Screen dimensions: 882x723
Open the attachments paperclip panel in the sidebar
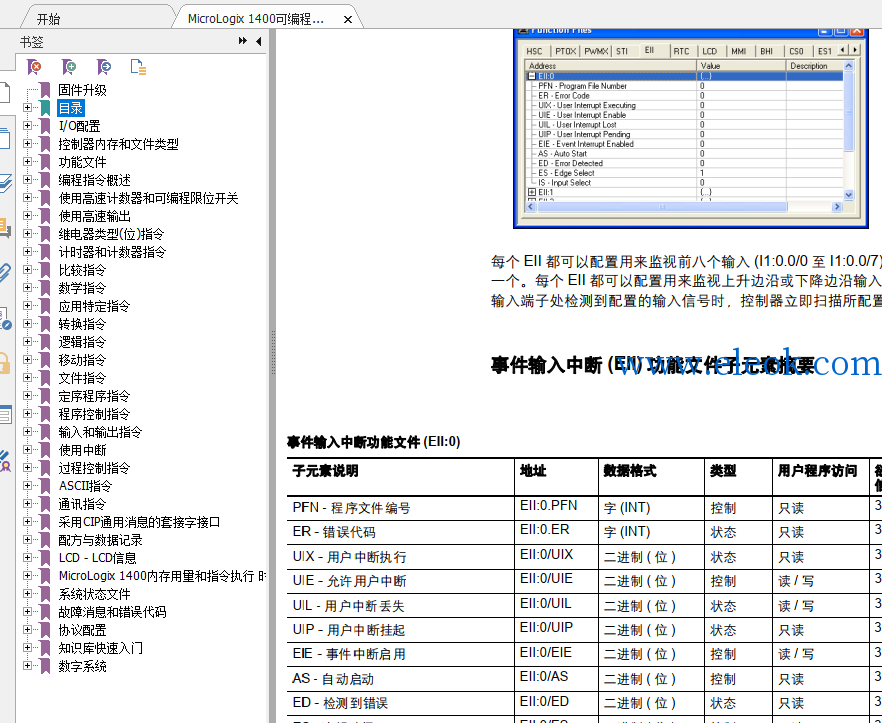point(4,273)
